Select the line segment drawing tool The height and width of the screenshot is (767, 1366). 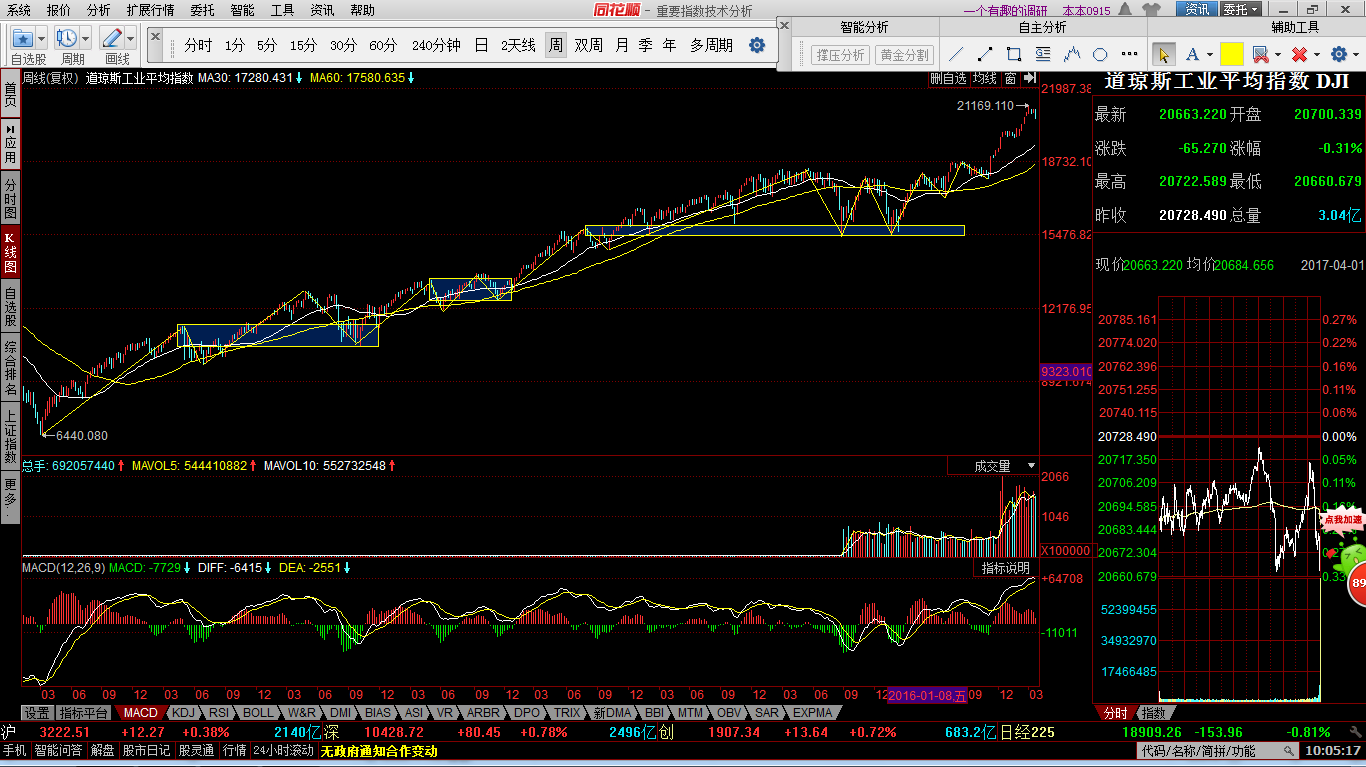coord(986,54)
